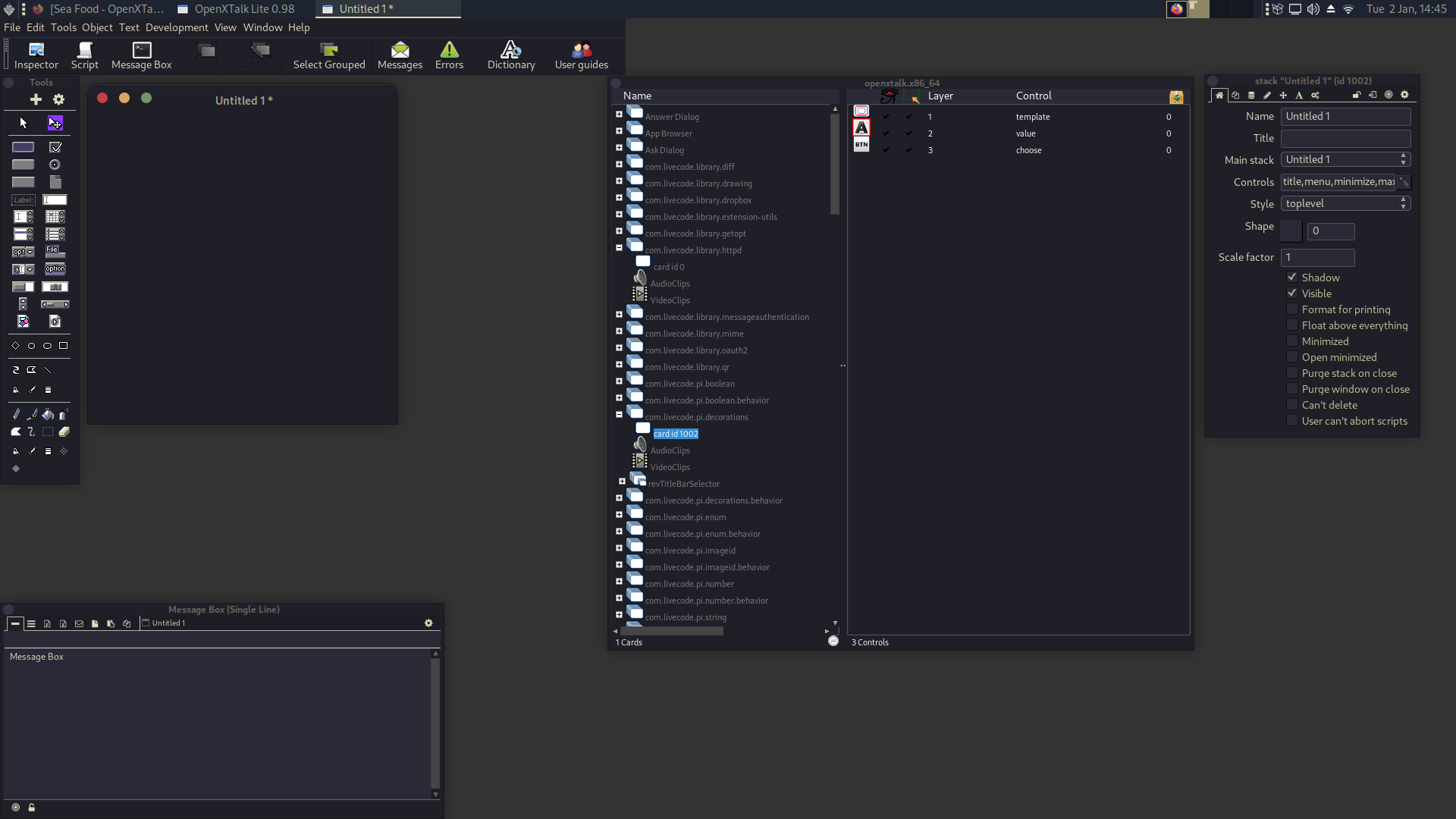Open the Inspector from the toolbar
The image size is (1456, 819).
click(36, 56)
